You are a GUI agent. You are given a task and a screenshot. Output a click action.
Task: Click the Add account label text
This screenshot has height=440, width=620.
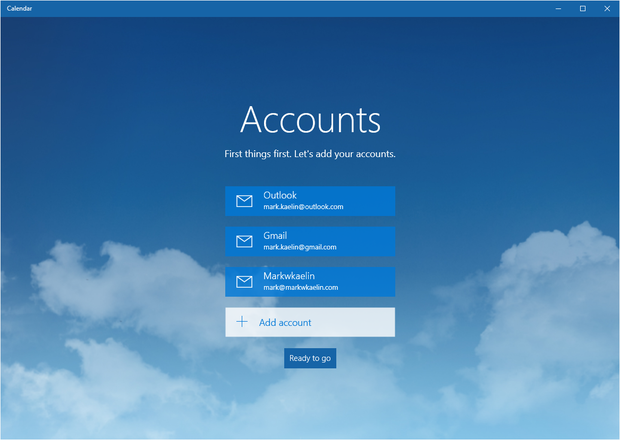[285, 323]
